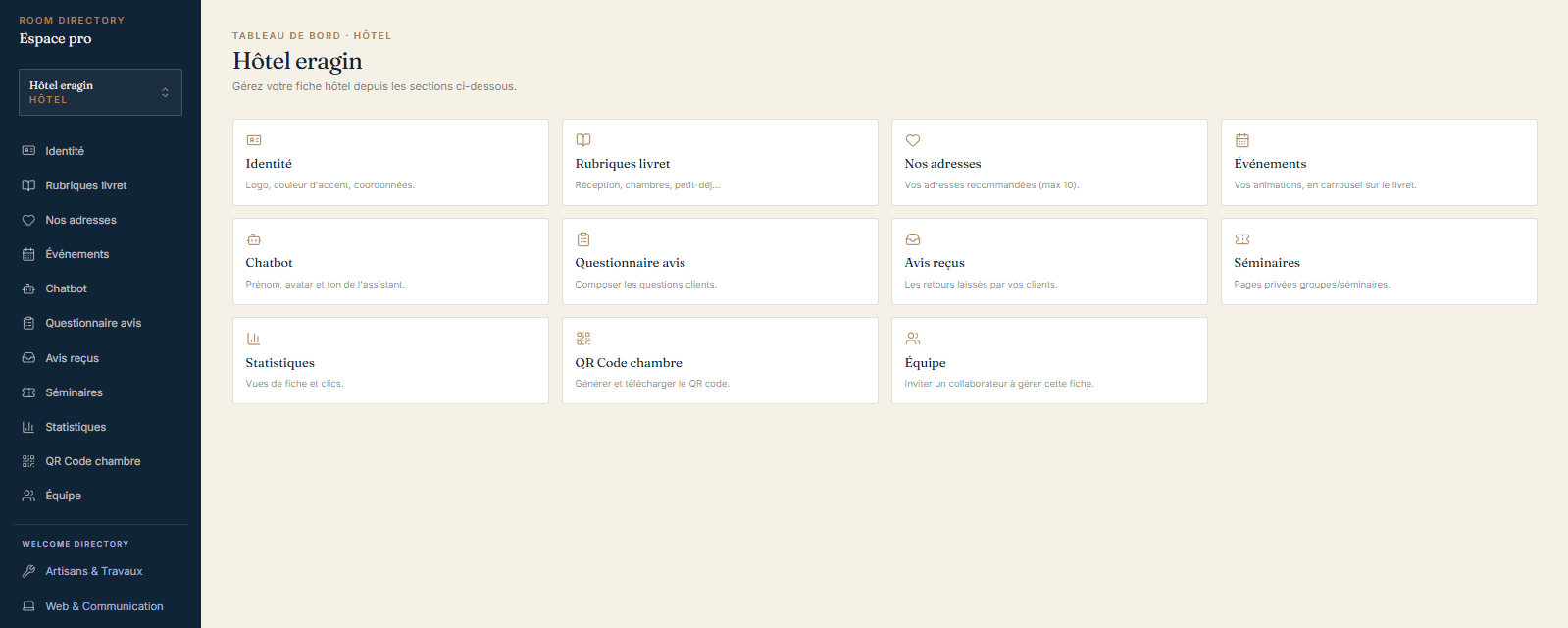The image size is (1568, 628).
Task: Click 'Composer les questions clients.' text
Action: [646, 285]
